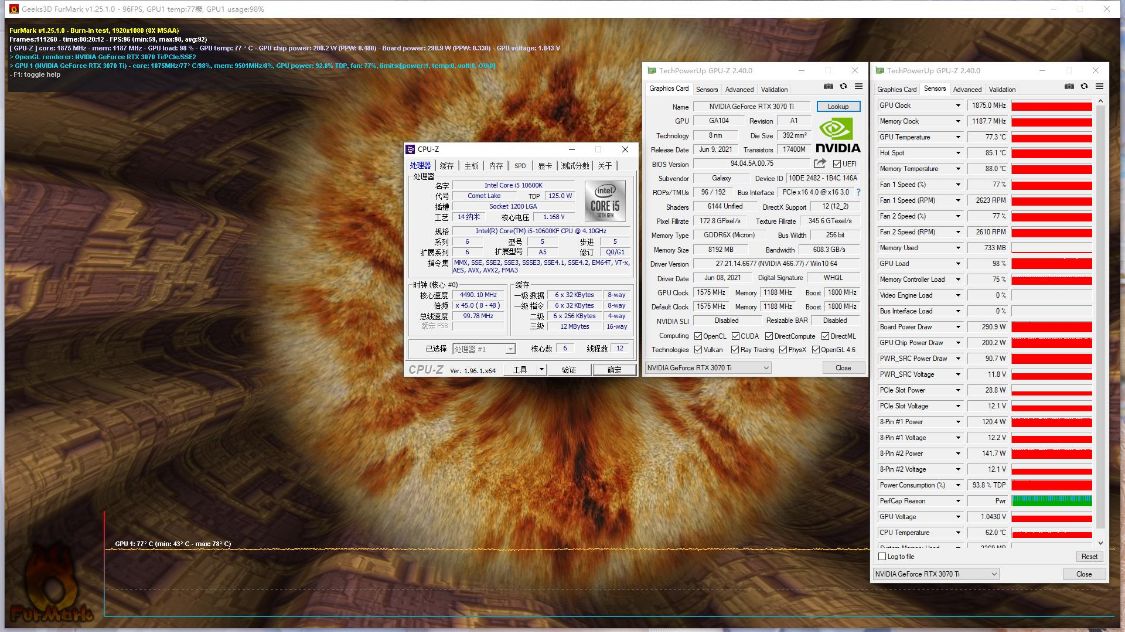The width and height of the screenshot is (1125, 632).
Task: Switch to Validation tab in GPU-Z Graphics Card window
Action: pos(774,90)
